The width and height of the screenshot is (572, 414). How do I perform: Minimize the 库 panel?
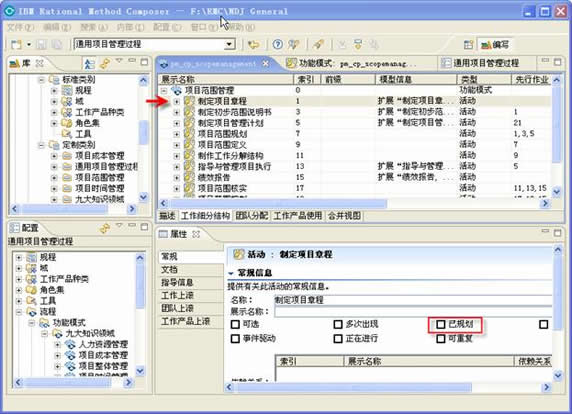point(132,61)
